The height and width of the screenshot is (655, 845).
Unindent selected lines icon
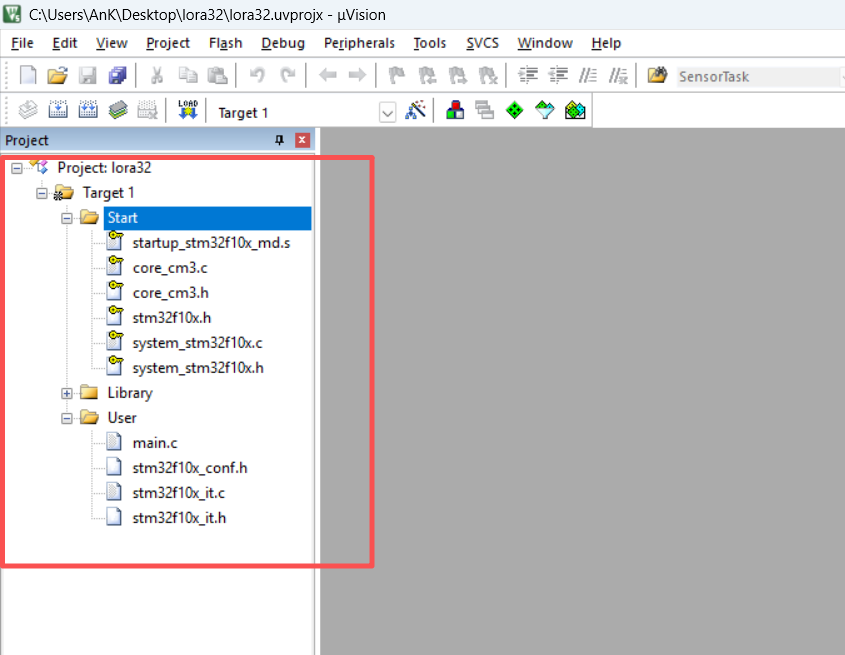[558, 75]
